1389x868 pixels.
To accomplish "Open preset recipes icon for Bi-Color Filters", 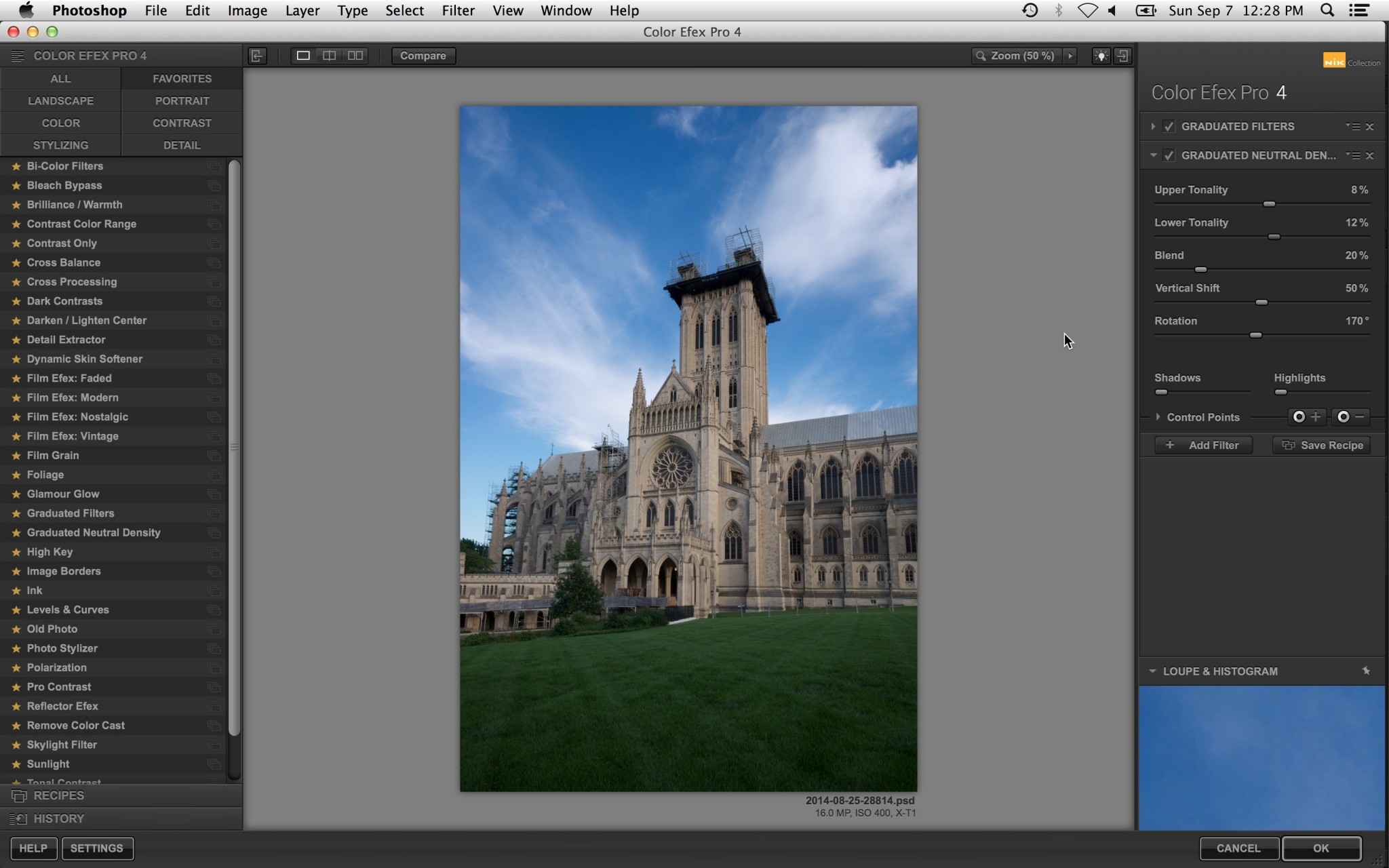I will (x=214, y=166).
